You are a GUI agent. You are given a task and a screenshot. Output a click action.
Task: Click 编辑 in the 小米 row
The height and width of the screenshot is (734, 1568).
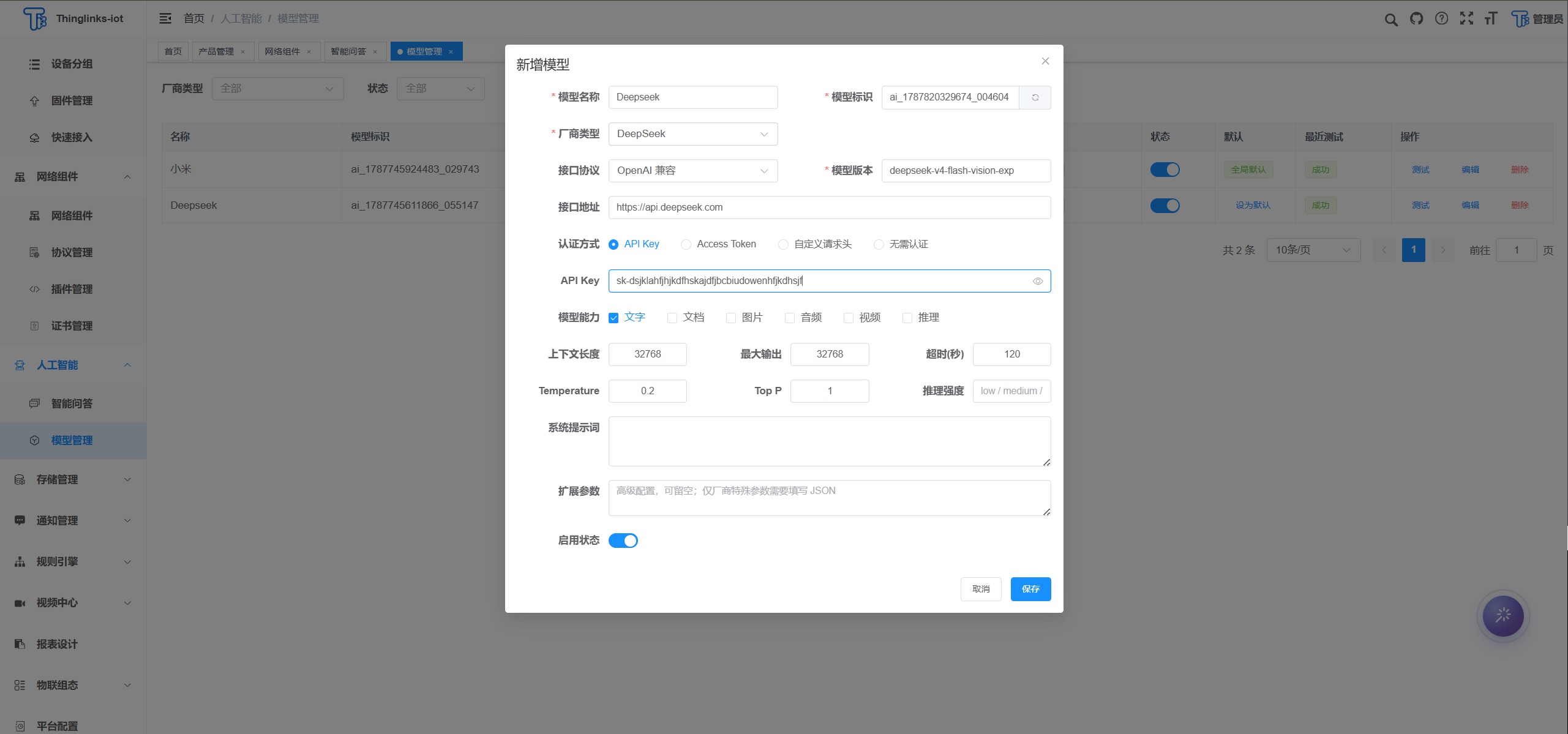coord(1470,170)
